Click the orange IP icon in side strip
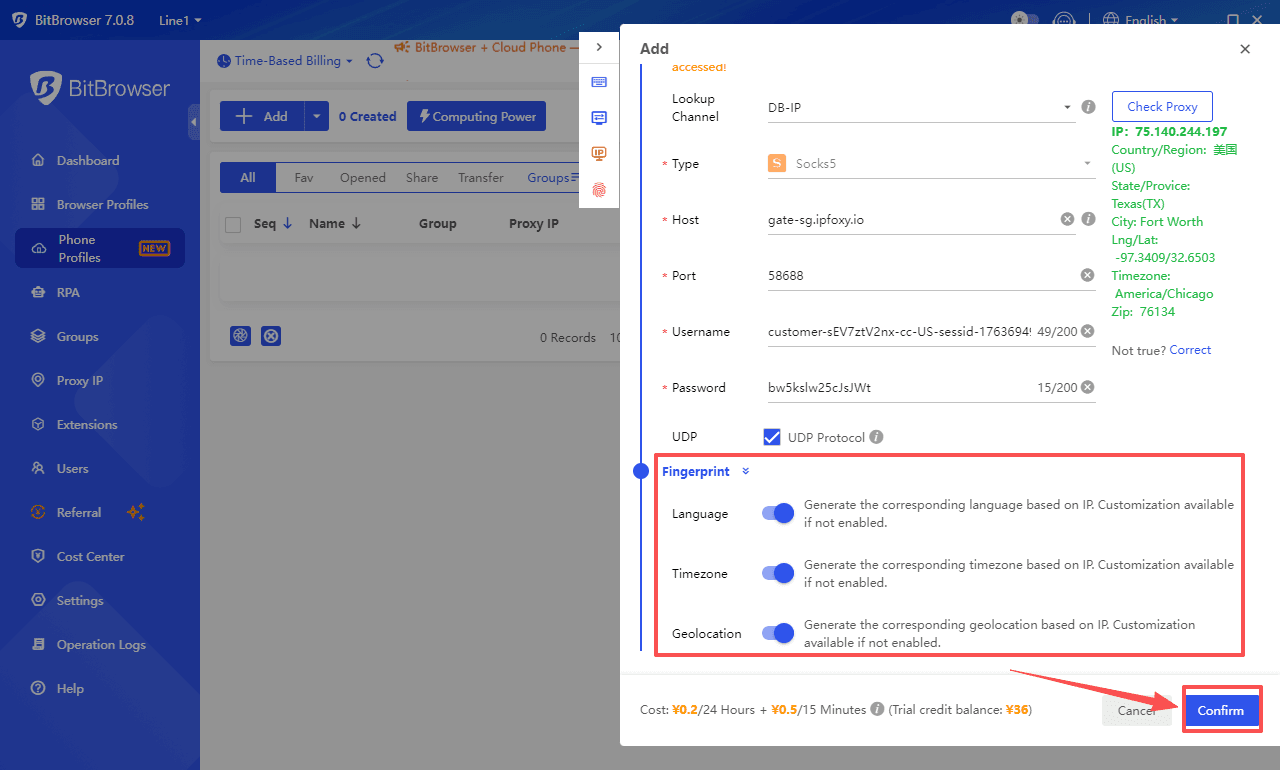1280x770 pixels. pyautogui.click(x=599, y=153)
